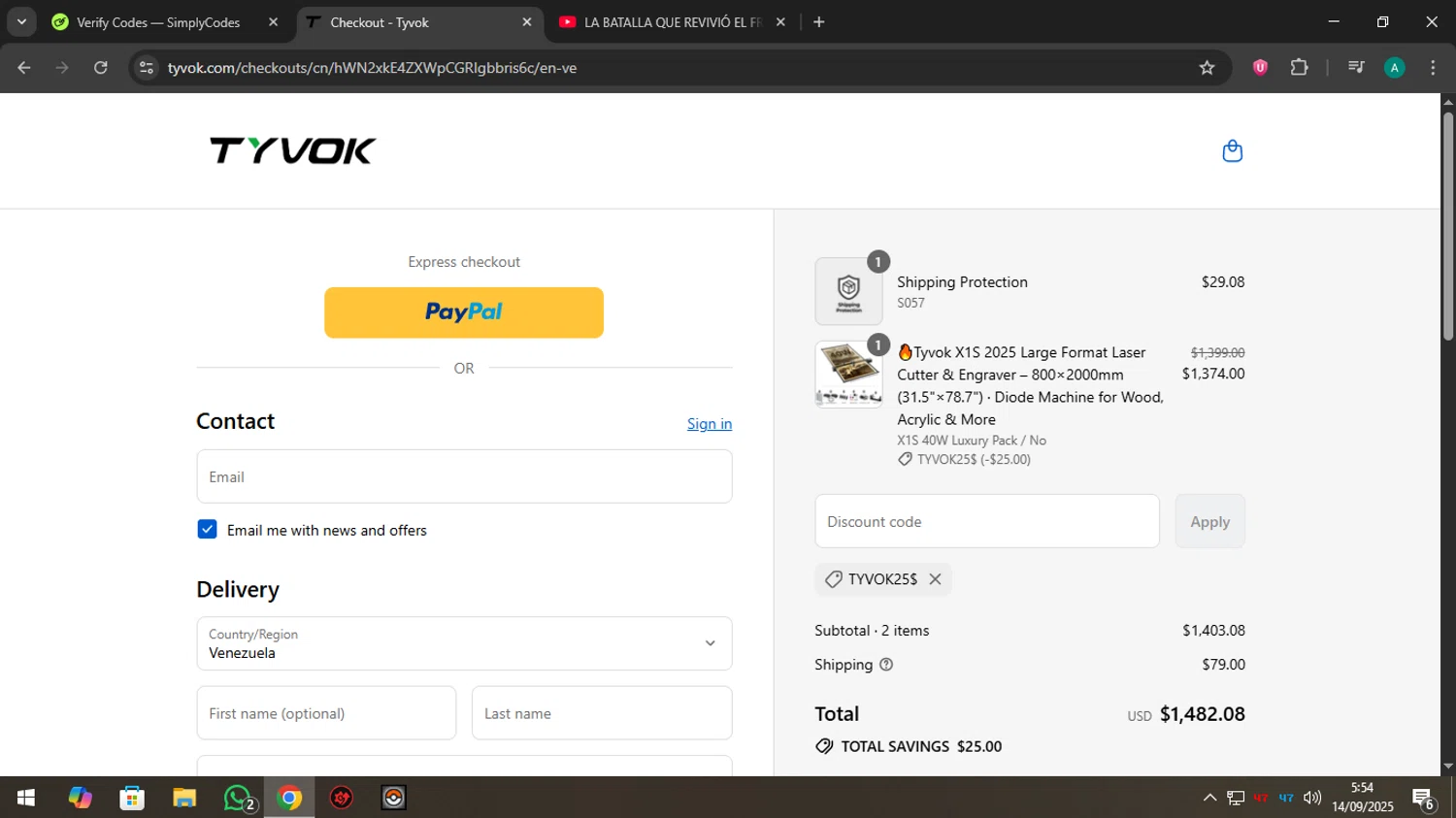Screen dimensions: 1456x818
Task: Pay with the PayPal express button
Action: (x=464, y=312)
